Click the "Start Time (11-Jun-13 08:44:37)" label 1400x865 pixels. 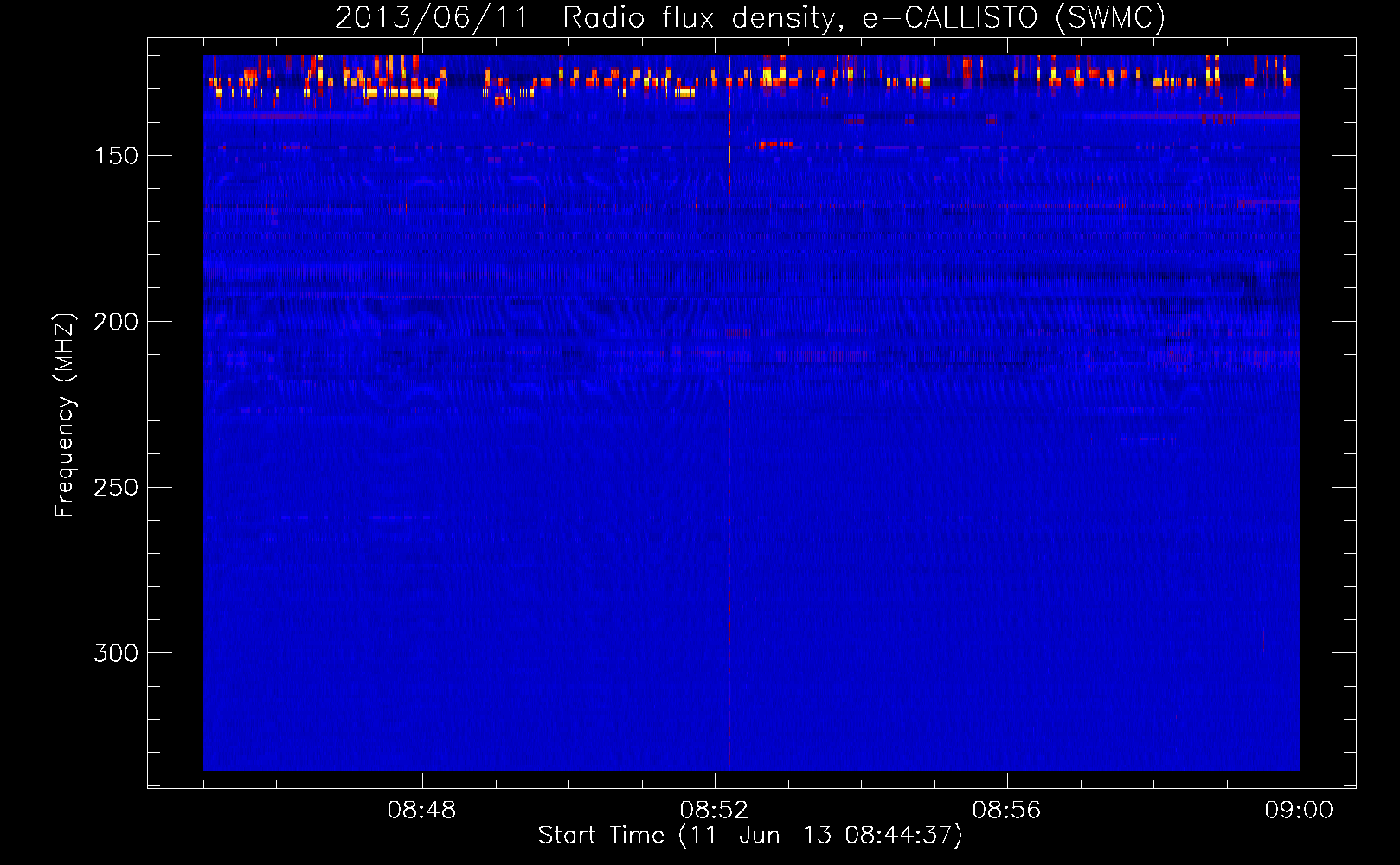point(750,836)
